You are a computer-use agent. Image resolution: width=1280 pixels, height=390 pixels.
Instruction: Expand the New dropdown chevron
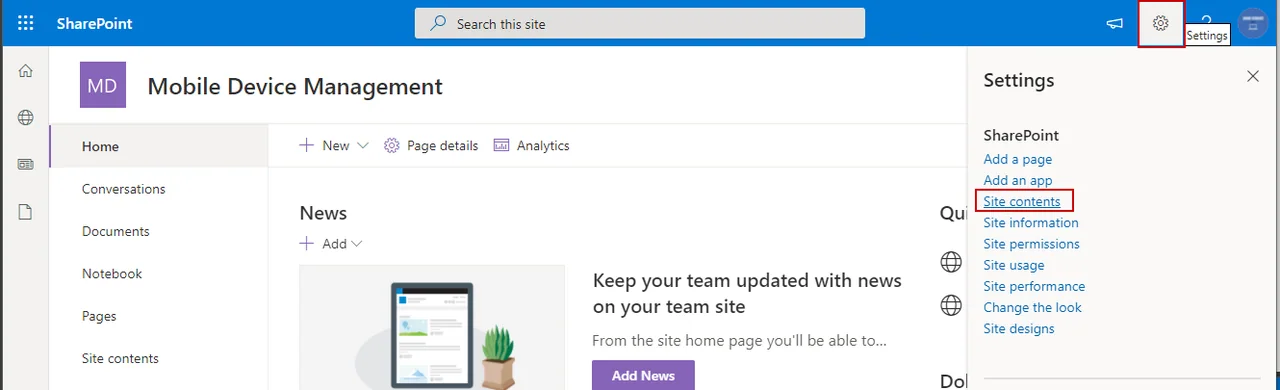362,146
